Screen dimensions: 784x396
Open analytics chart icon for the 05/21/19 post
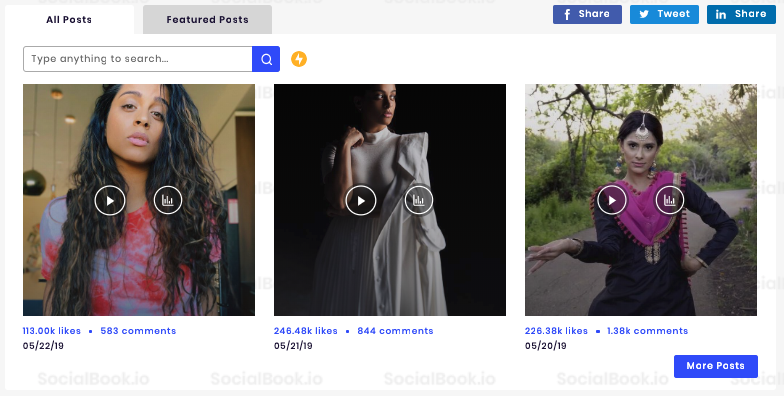point(418,200)
